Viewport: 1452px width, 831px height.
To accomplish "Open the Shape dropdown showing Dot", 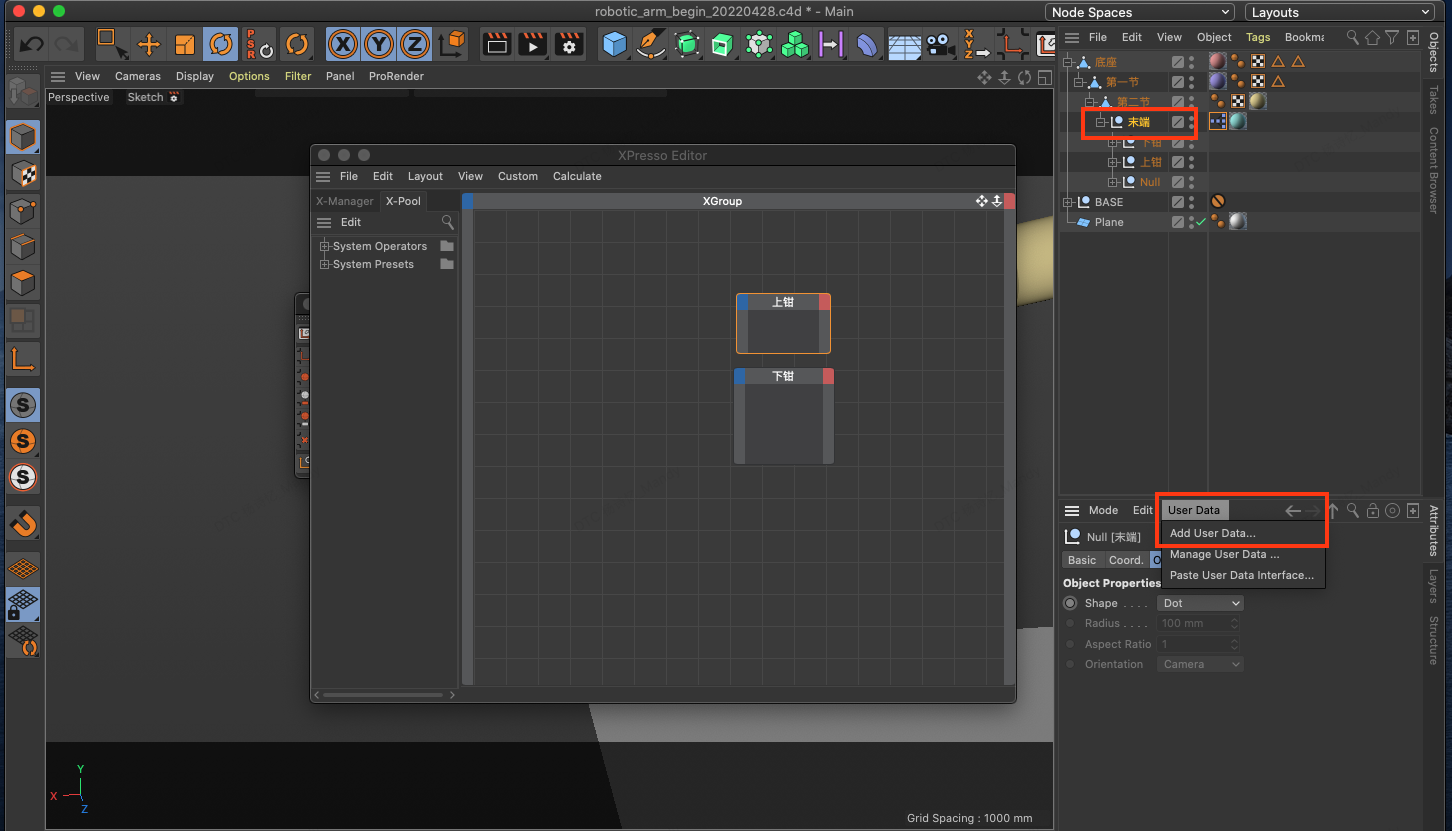I will 1201,603.
